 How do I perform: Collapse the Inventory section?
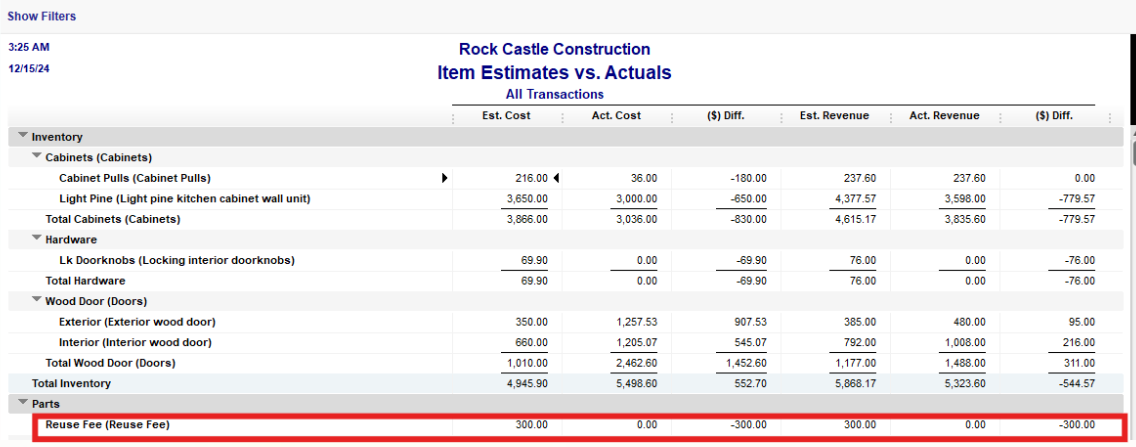pyautogui.click(x=22, y=137)
